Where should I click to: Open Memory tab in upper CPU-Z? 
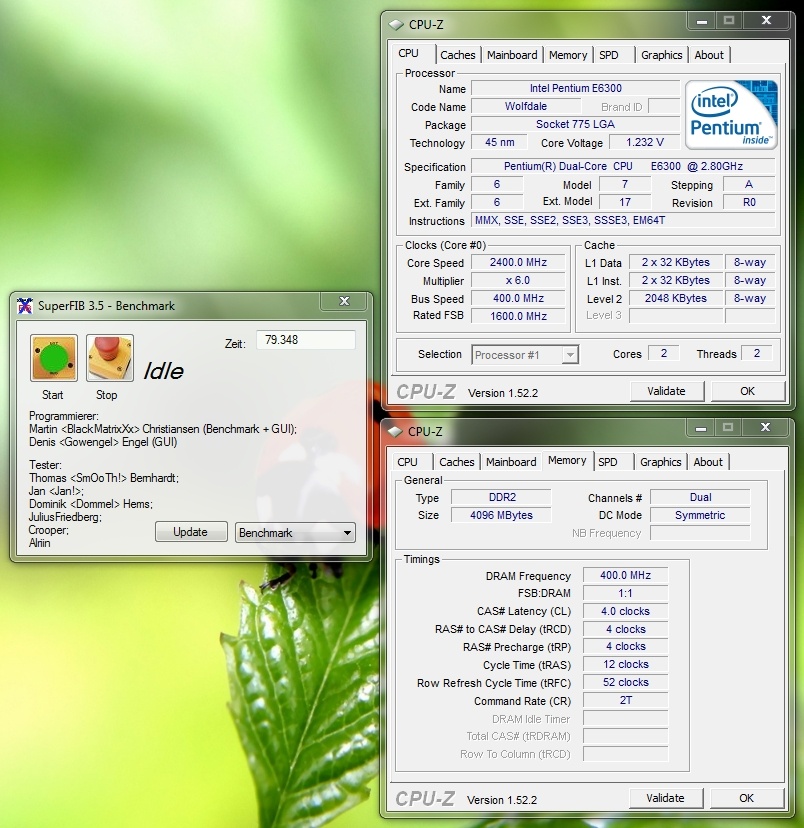(x=568, y=55)
